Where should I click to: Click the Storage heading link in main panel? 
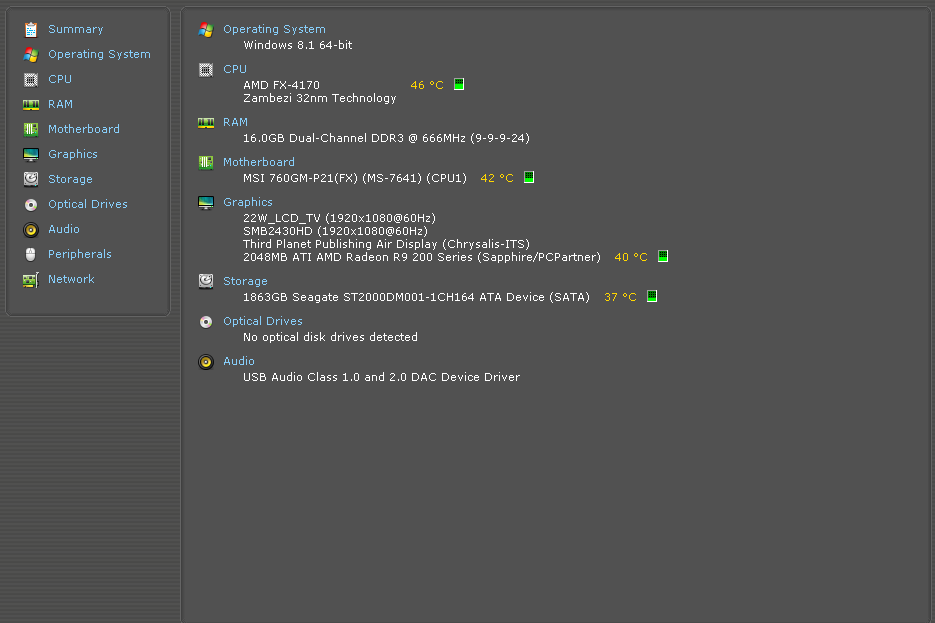[245, 281]
